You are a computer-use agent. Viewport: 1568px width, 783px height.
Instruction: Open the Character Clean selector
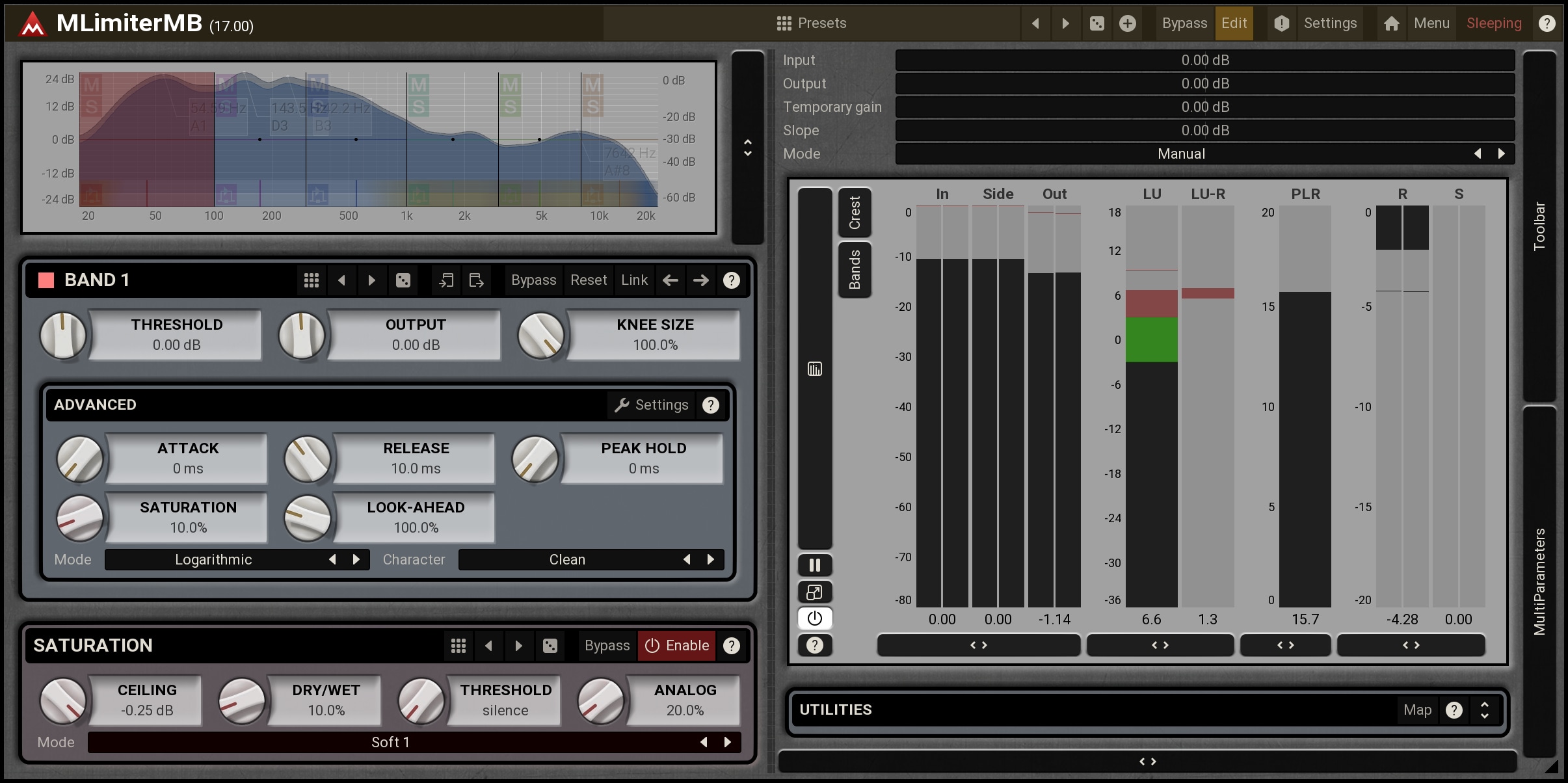567,559
